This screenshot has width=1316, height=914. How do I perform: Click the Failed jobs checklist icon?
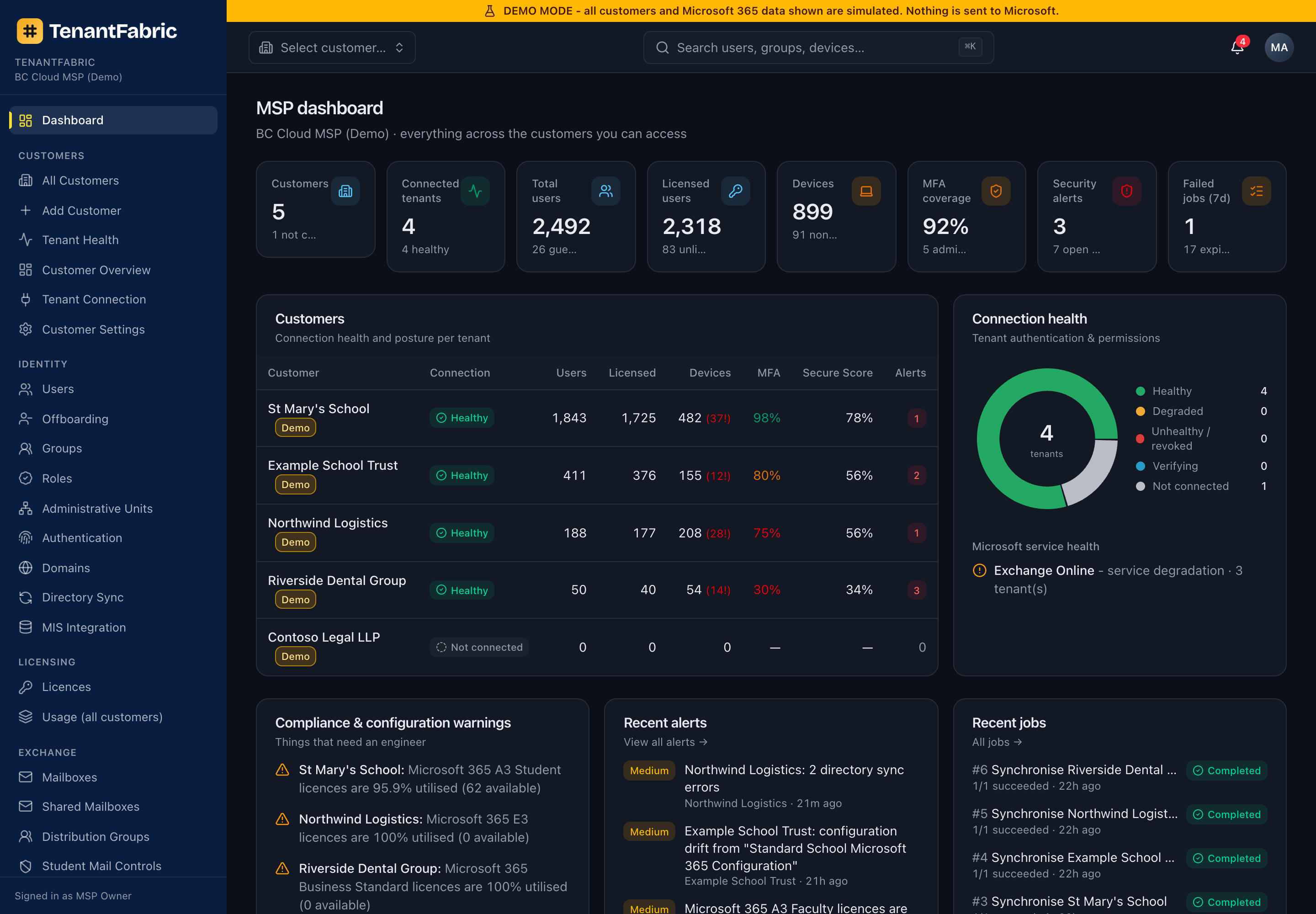click(x=1257, y=191)
